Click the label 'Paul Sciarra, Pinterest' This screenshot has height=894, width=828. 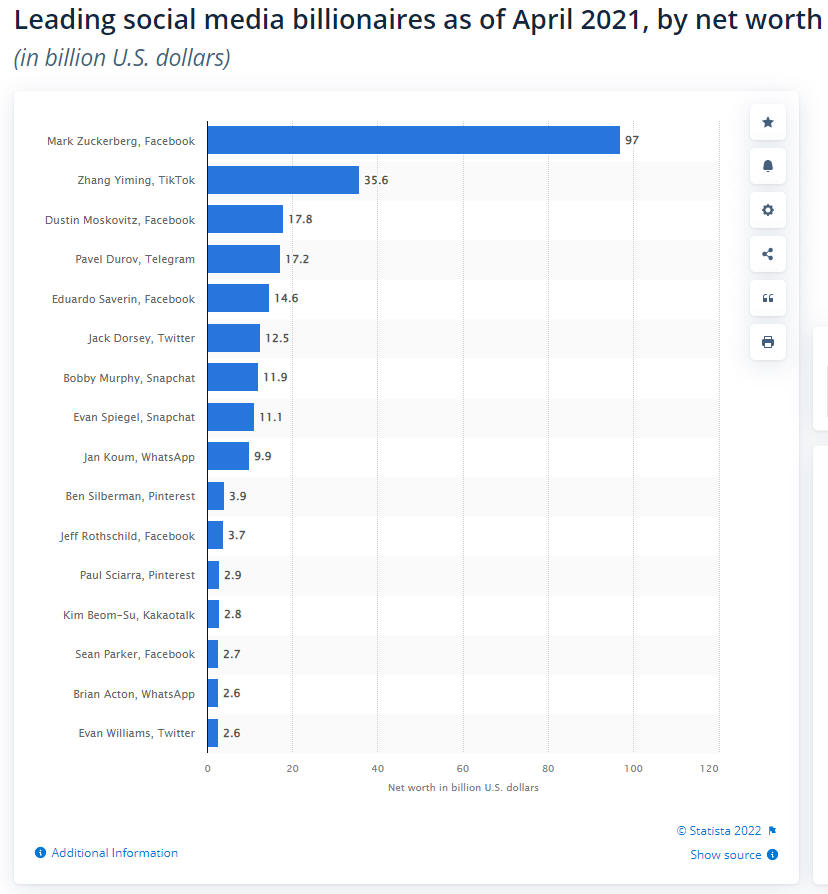[137, 575]
